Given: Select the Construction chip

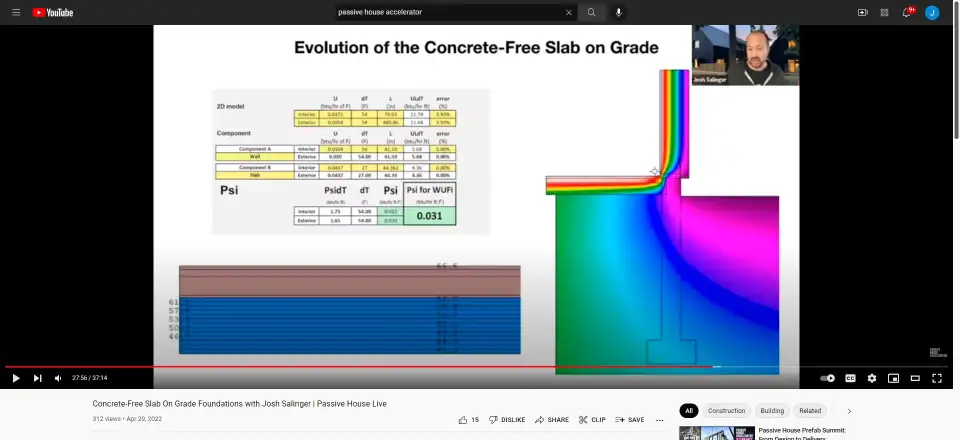Looking at the screenshot, I should (726, 411).
